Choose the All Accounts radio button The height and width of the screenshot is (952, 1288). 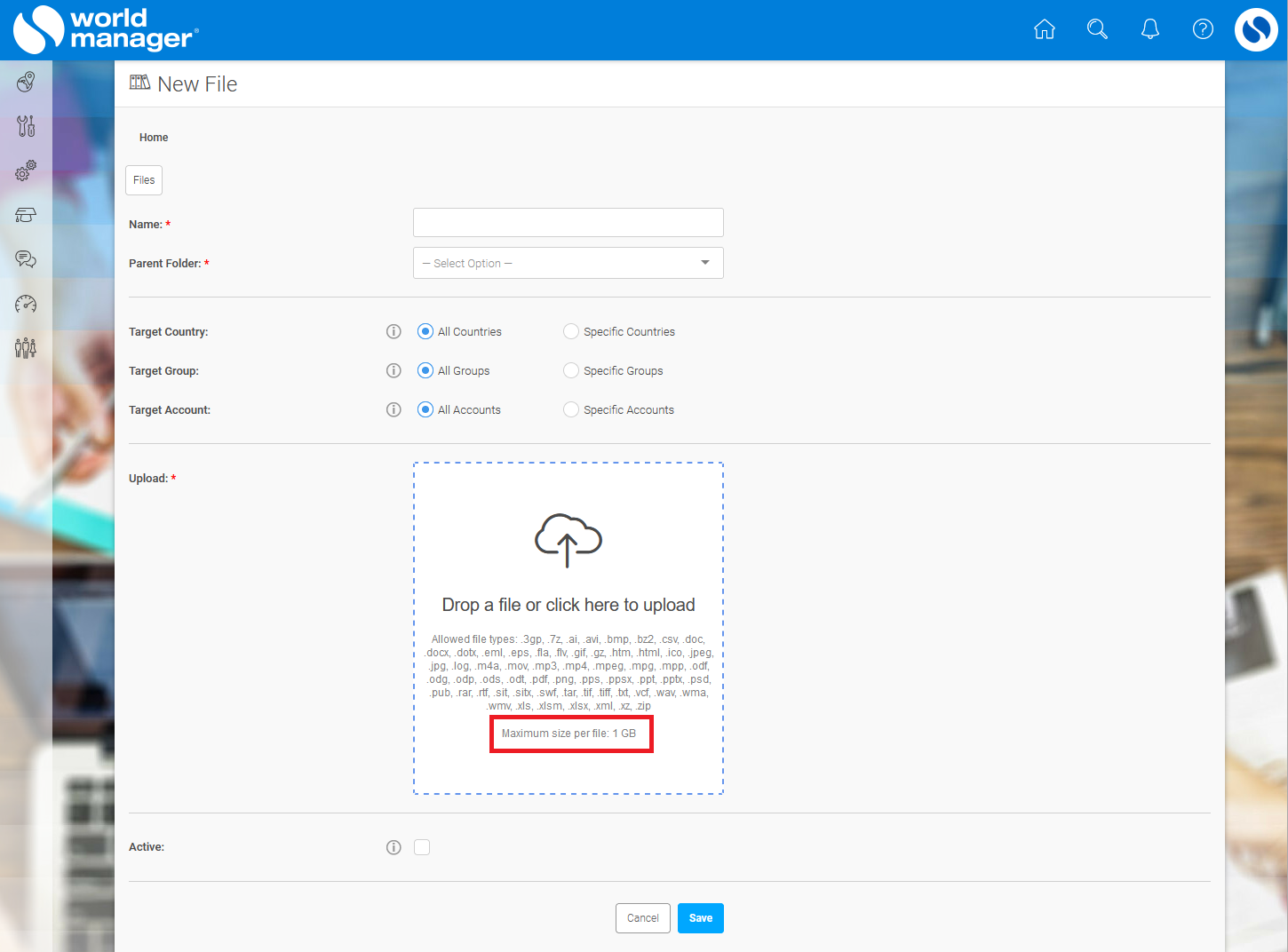[425, 409]
